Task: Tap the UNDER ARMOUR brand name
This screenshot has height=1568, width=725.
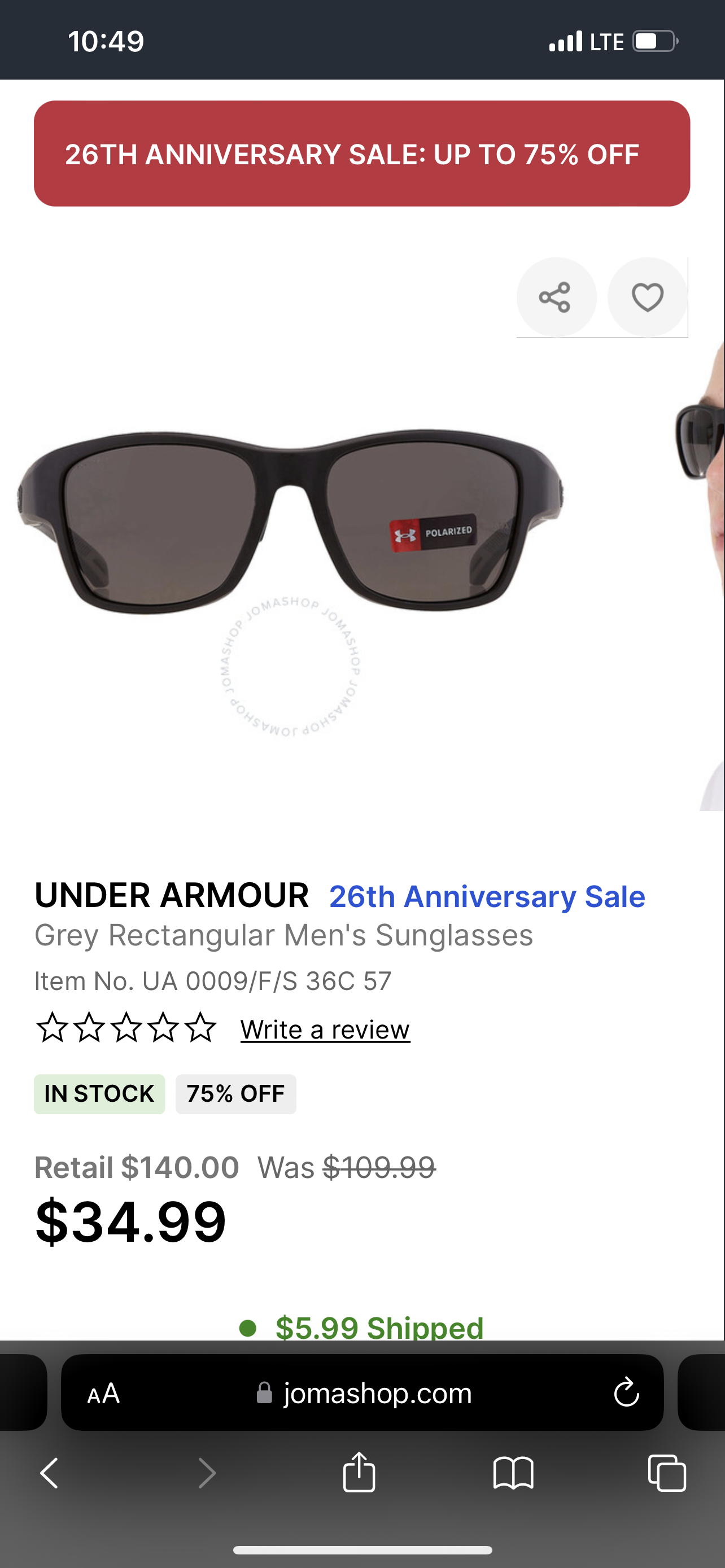Action: (x=172, y=895)
